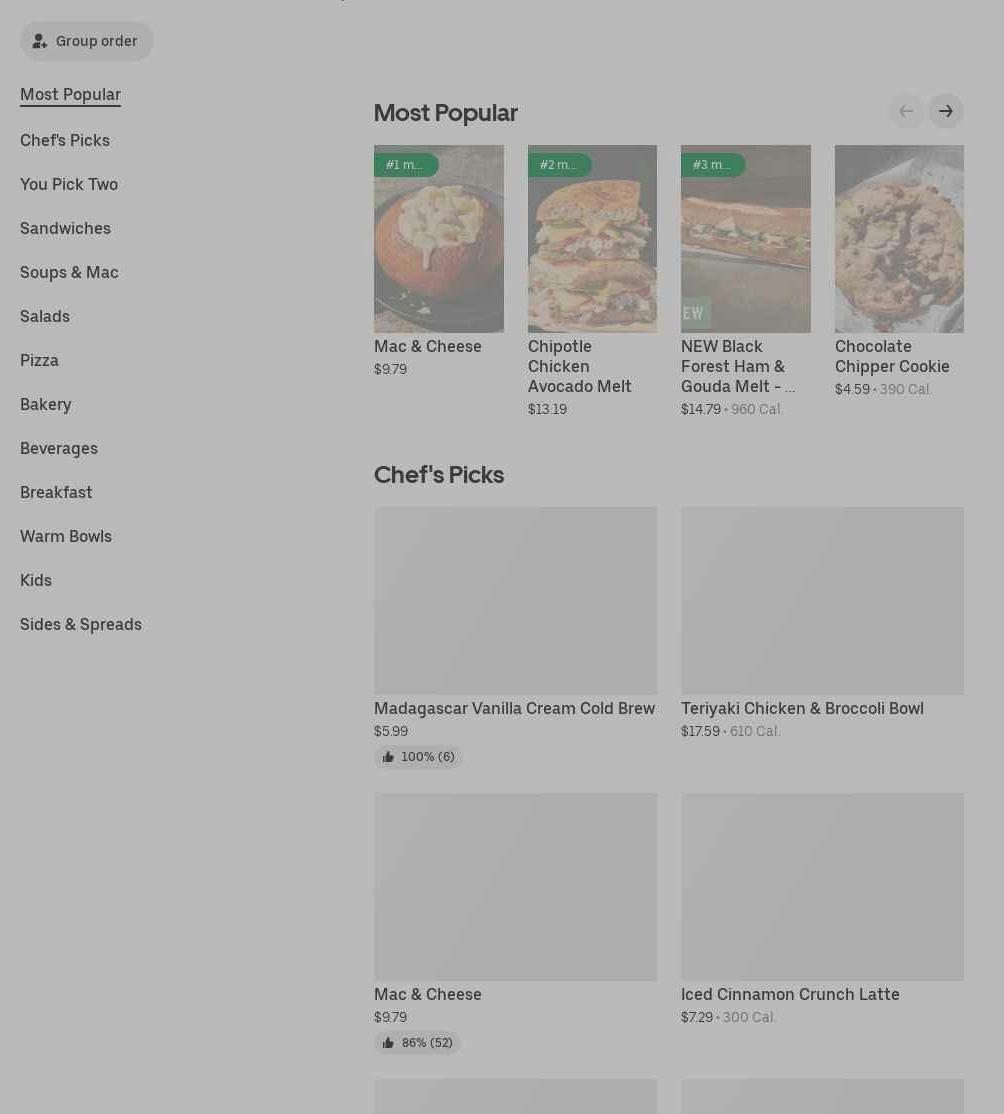
Task: Click the #1 most liked badge
Action: [x=405, y=165]
